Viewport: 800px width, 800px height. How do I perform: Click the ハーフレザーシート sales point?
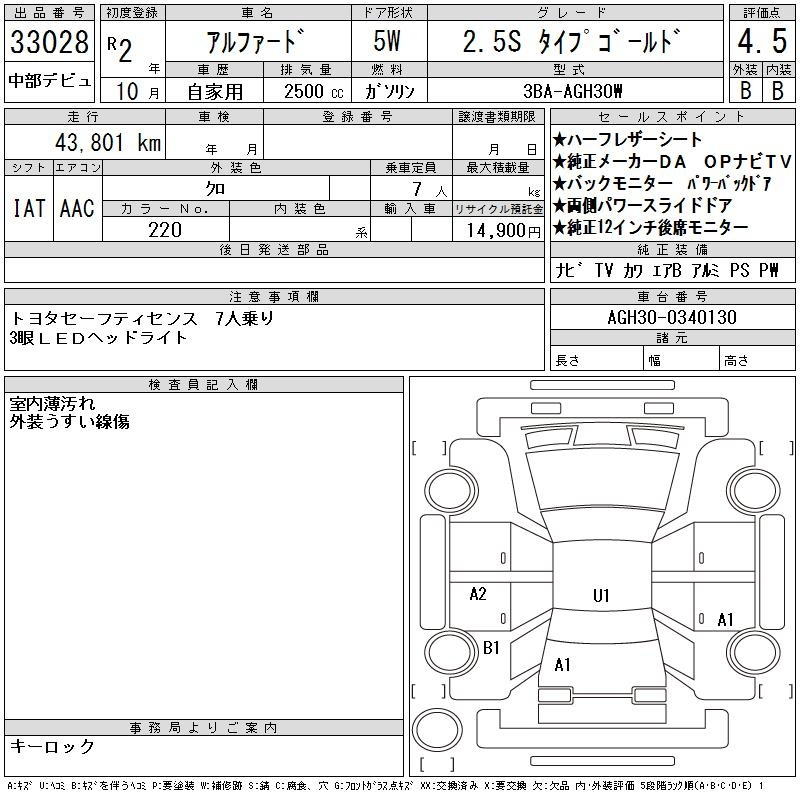[x=627, y=139]
